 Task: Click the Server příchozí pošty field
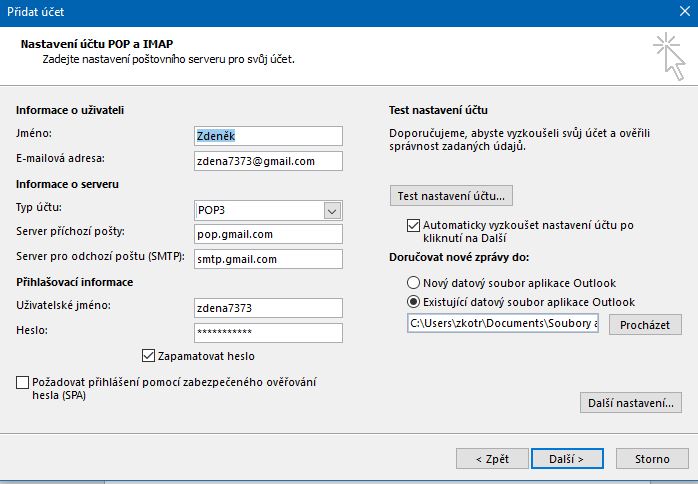pos(268,234)
